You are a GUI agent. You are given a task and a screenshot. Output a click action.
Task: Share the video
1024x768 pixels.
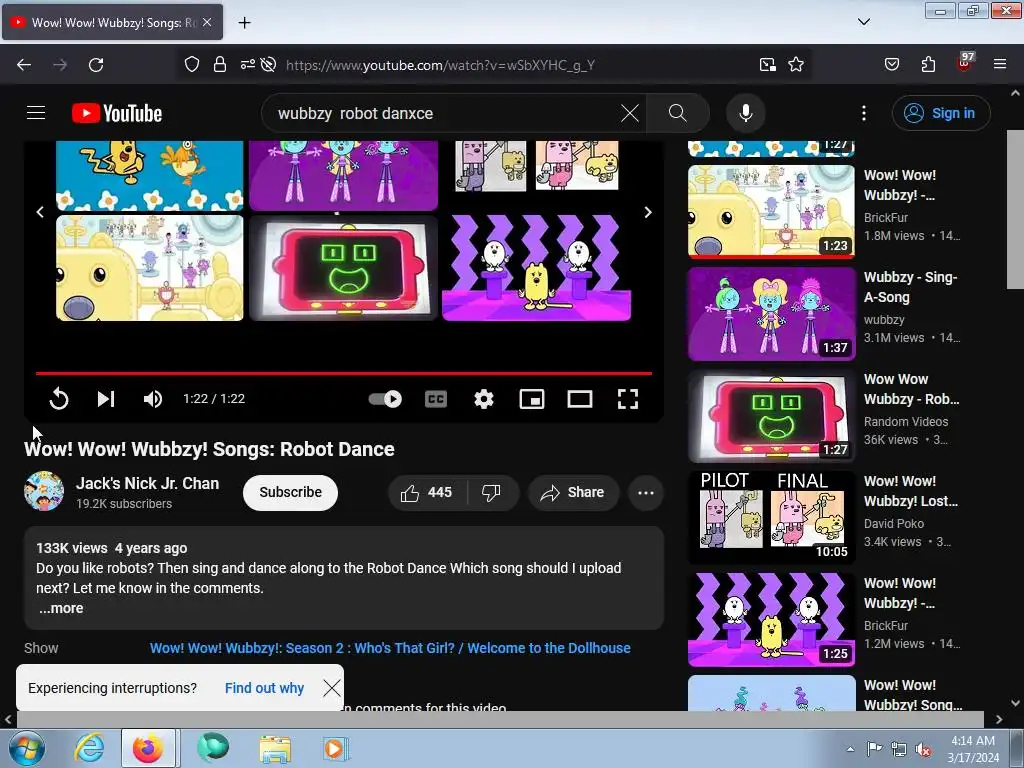click(x=573, y=492)
